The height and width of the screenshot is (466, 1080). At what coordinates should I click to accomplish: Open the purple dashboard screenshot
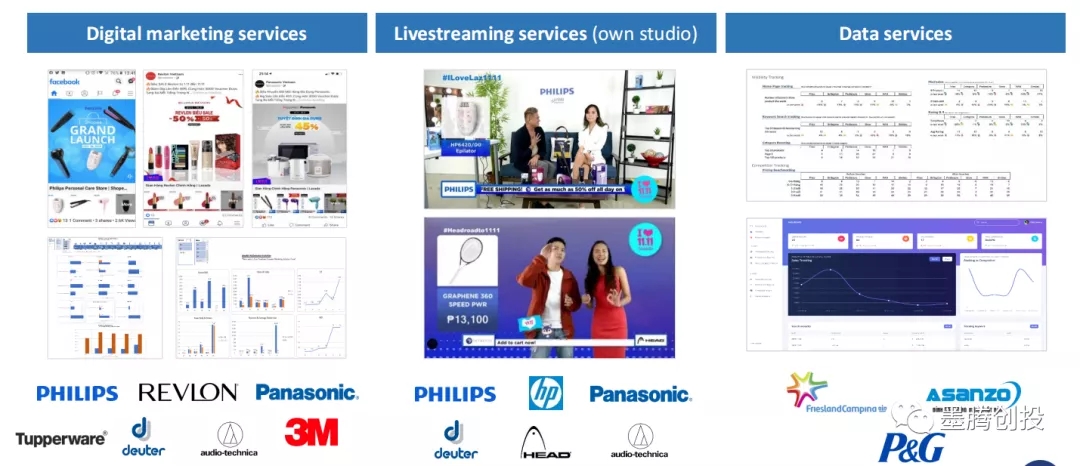tap(896, 284)
